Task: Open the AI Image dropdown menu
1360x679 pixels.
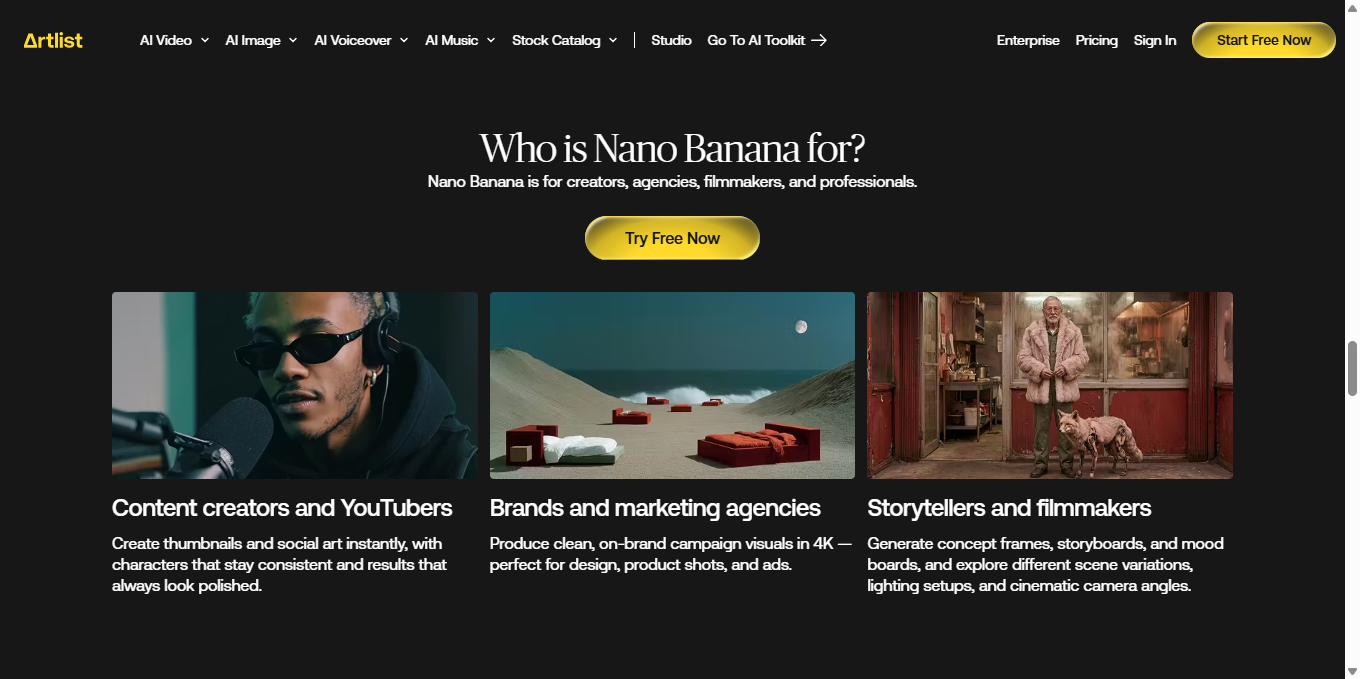Action: coord(261,40)
